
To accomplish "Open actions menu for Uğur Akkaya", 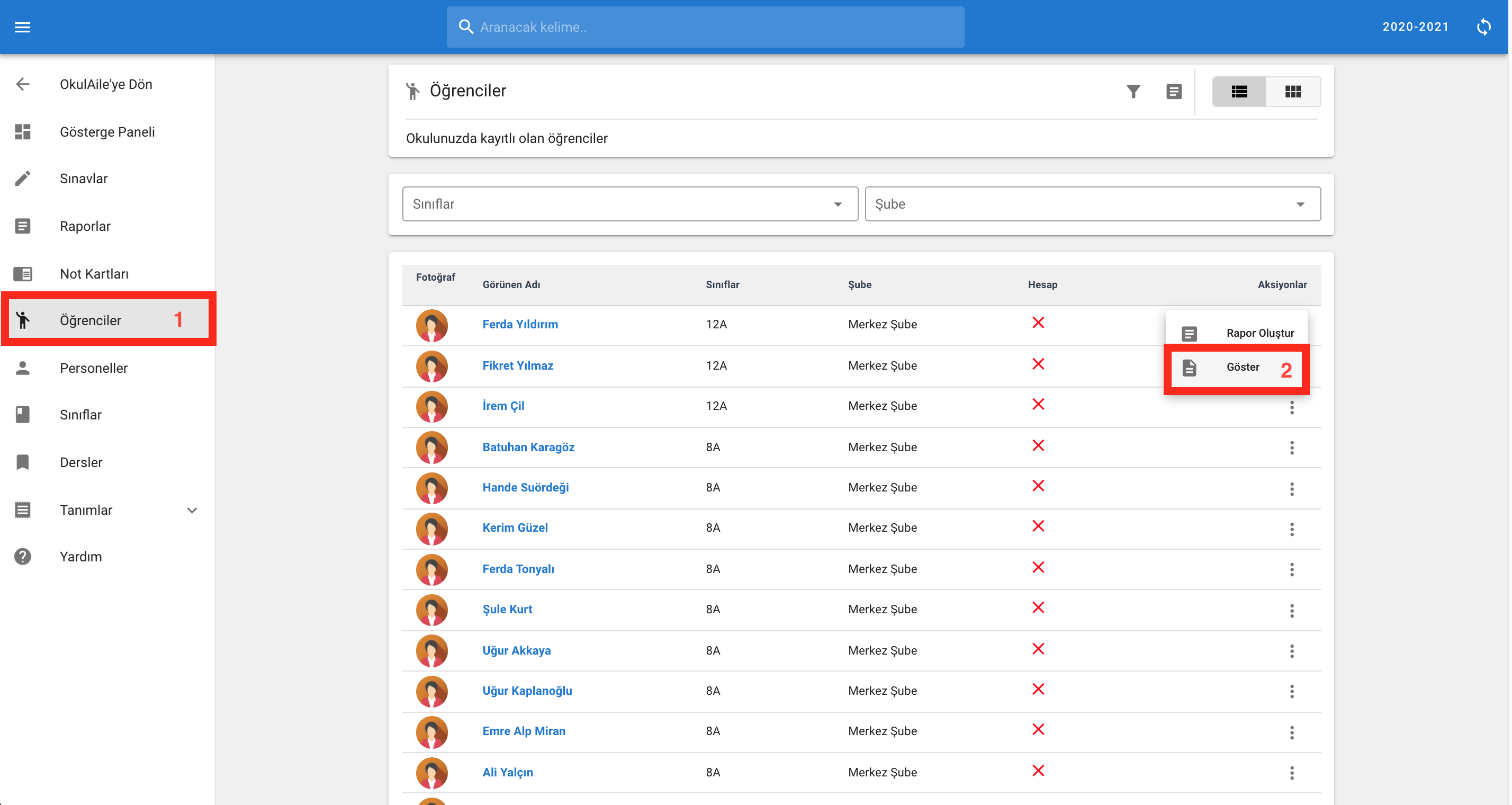I will (1291, 651).
